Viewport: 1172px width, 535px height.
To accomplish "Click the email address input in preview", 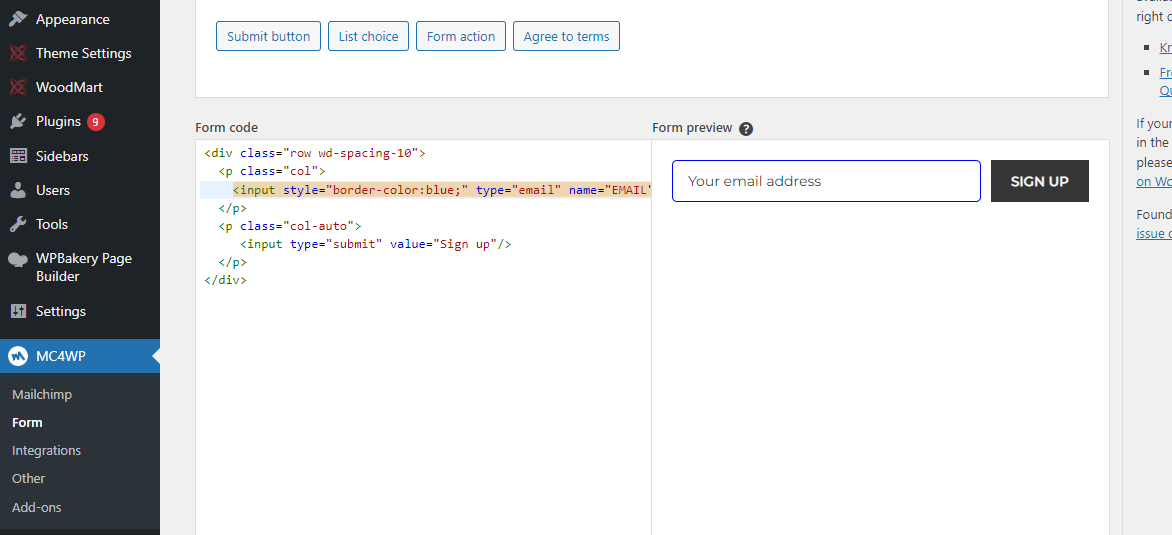I will click(826, 181).
